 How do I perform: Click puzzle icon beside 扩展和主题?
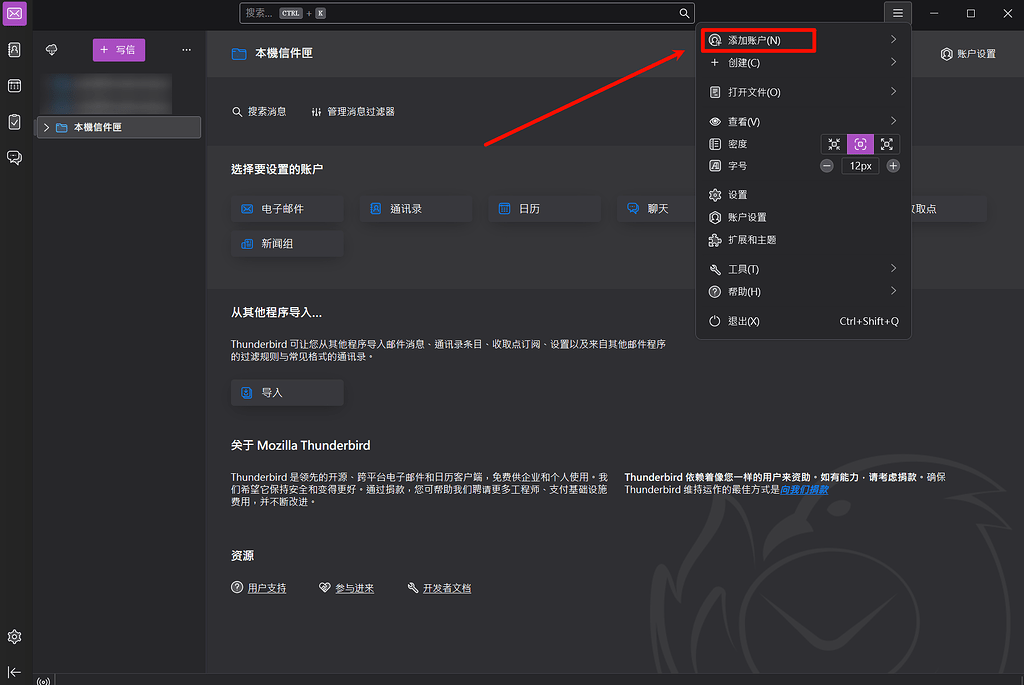(715, 240)
